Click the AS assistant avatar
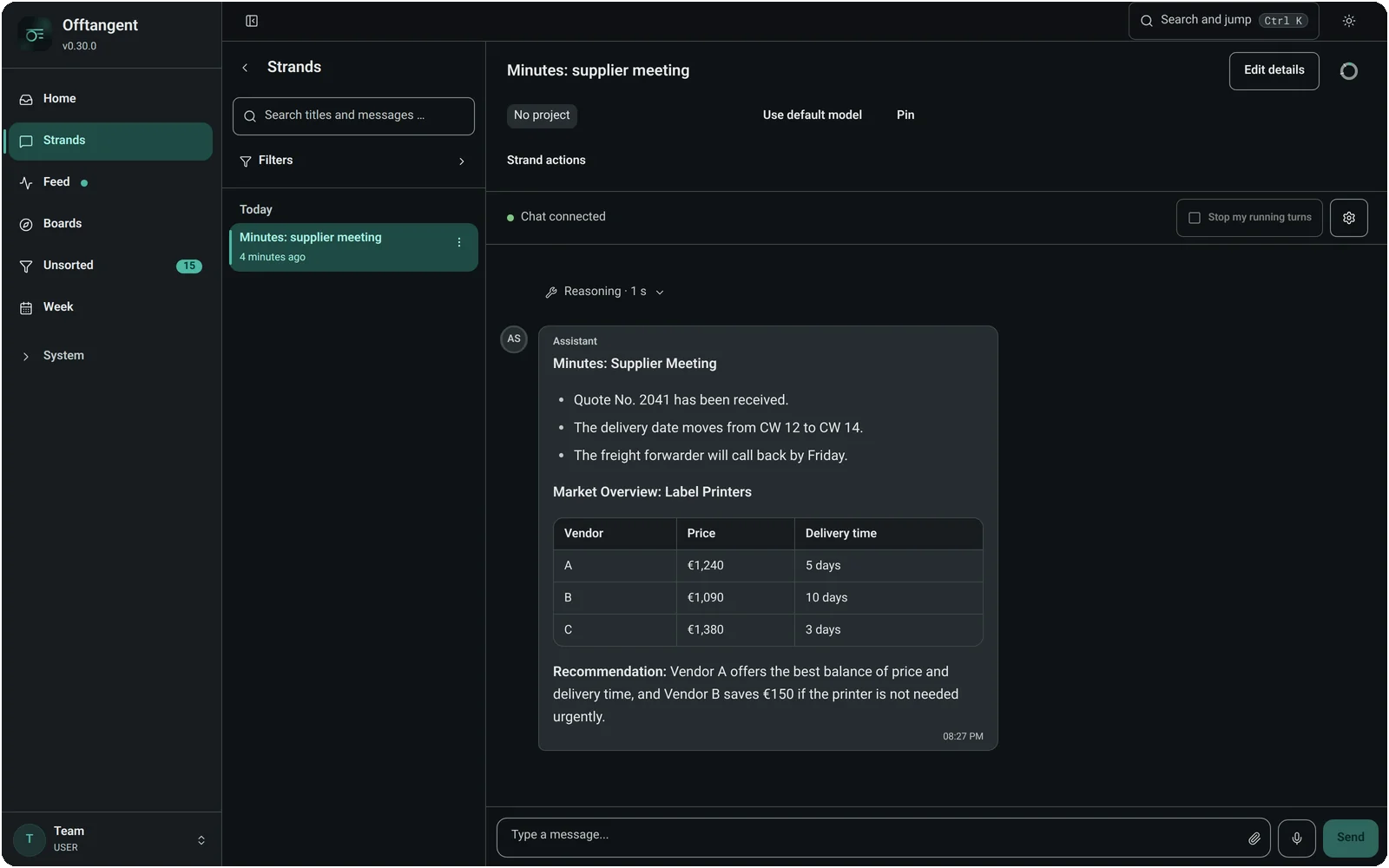The image size is (1389, 868). (x=514, y=339)
